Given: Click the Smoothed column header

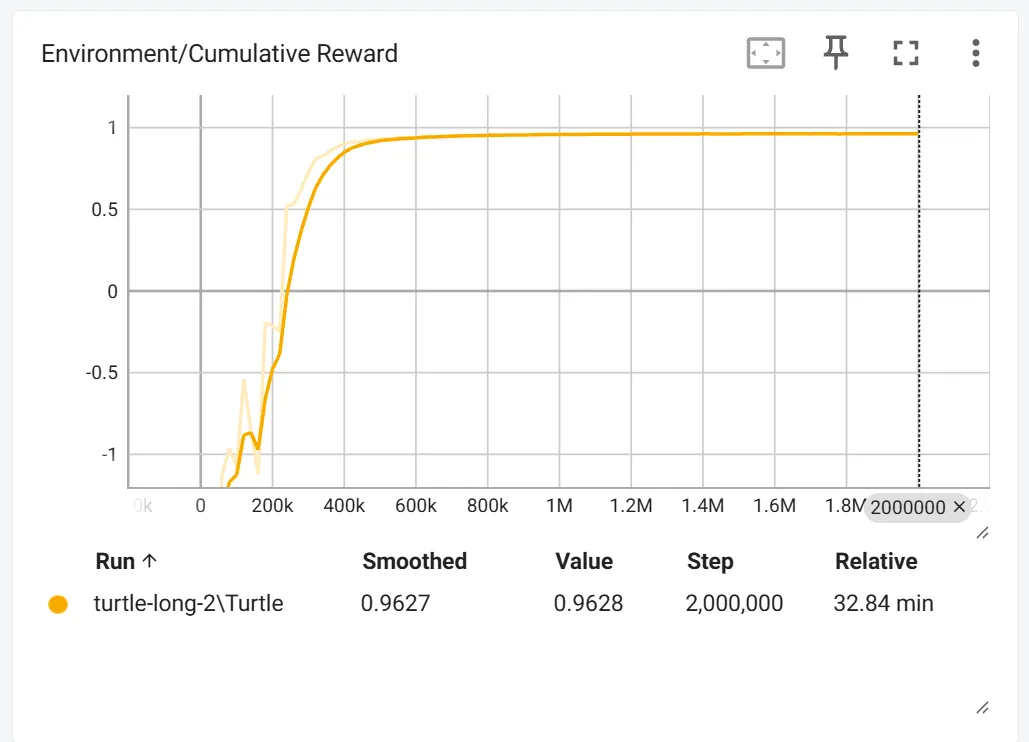Looking at the screenshot, I should [x=414, y=561].
